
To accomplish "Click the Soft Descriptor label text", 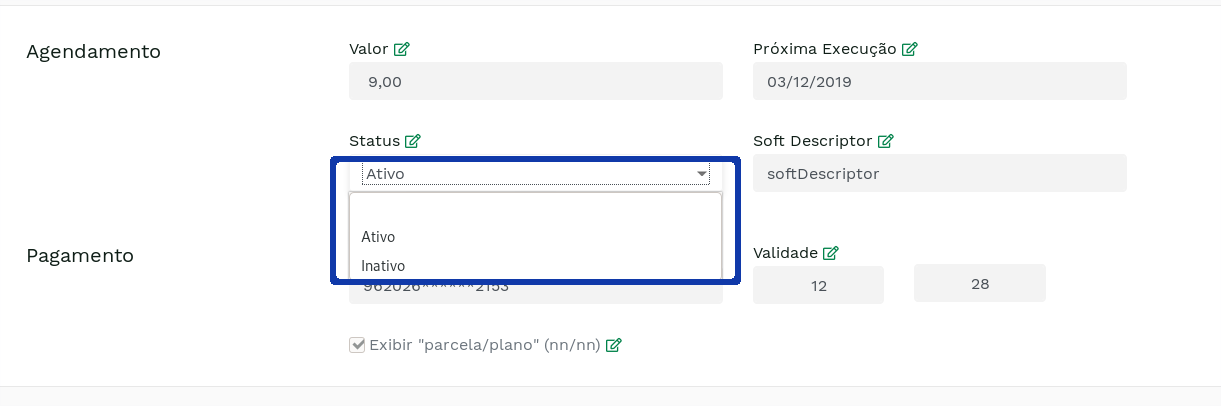I will pos(812,141).
